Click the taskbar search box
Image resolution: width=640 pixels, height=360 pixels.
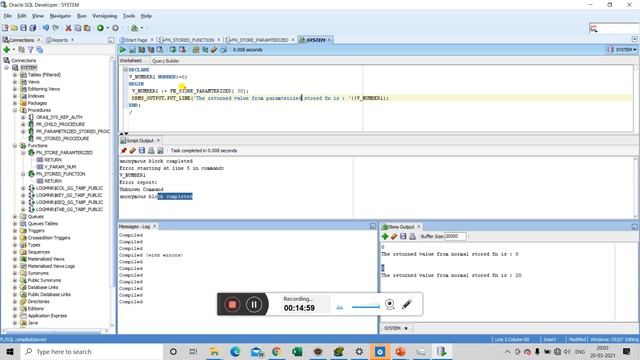[92, 351]
